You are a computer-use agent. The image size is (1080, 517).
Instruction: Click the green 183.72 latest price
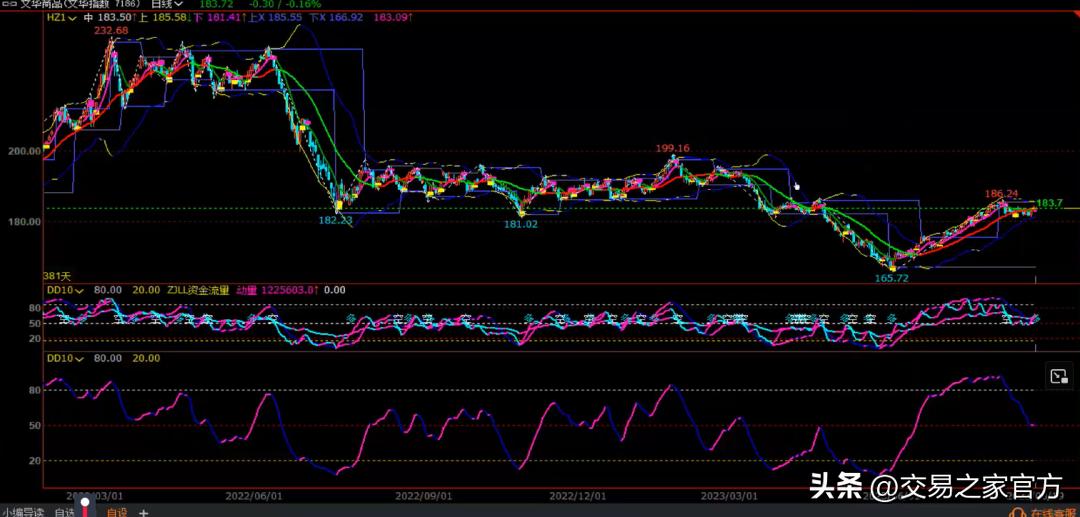pyautogui.click(x=216, y=4)
